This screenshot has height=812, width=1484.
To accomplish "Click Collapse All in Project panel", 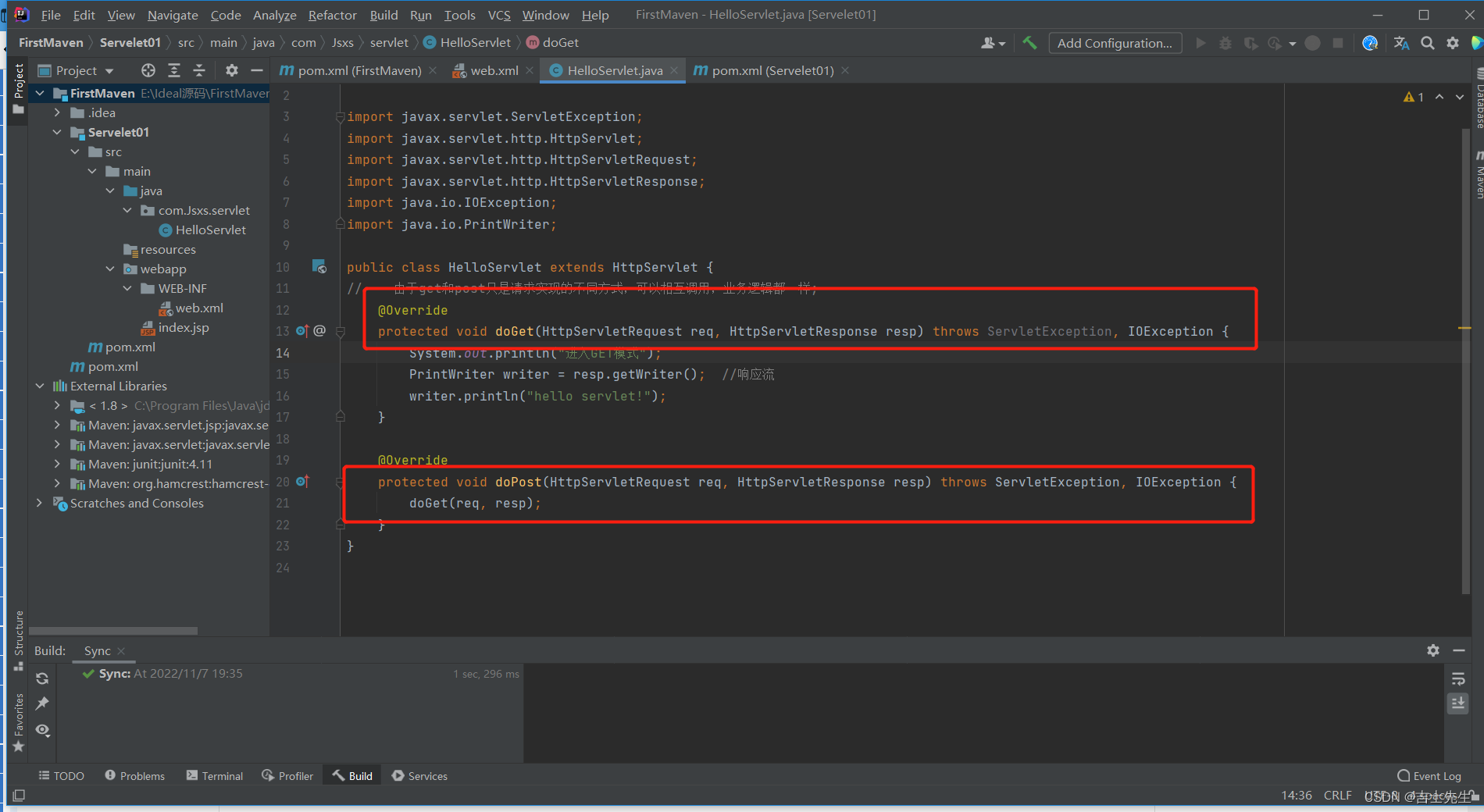I will pos(199,70).
